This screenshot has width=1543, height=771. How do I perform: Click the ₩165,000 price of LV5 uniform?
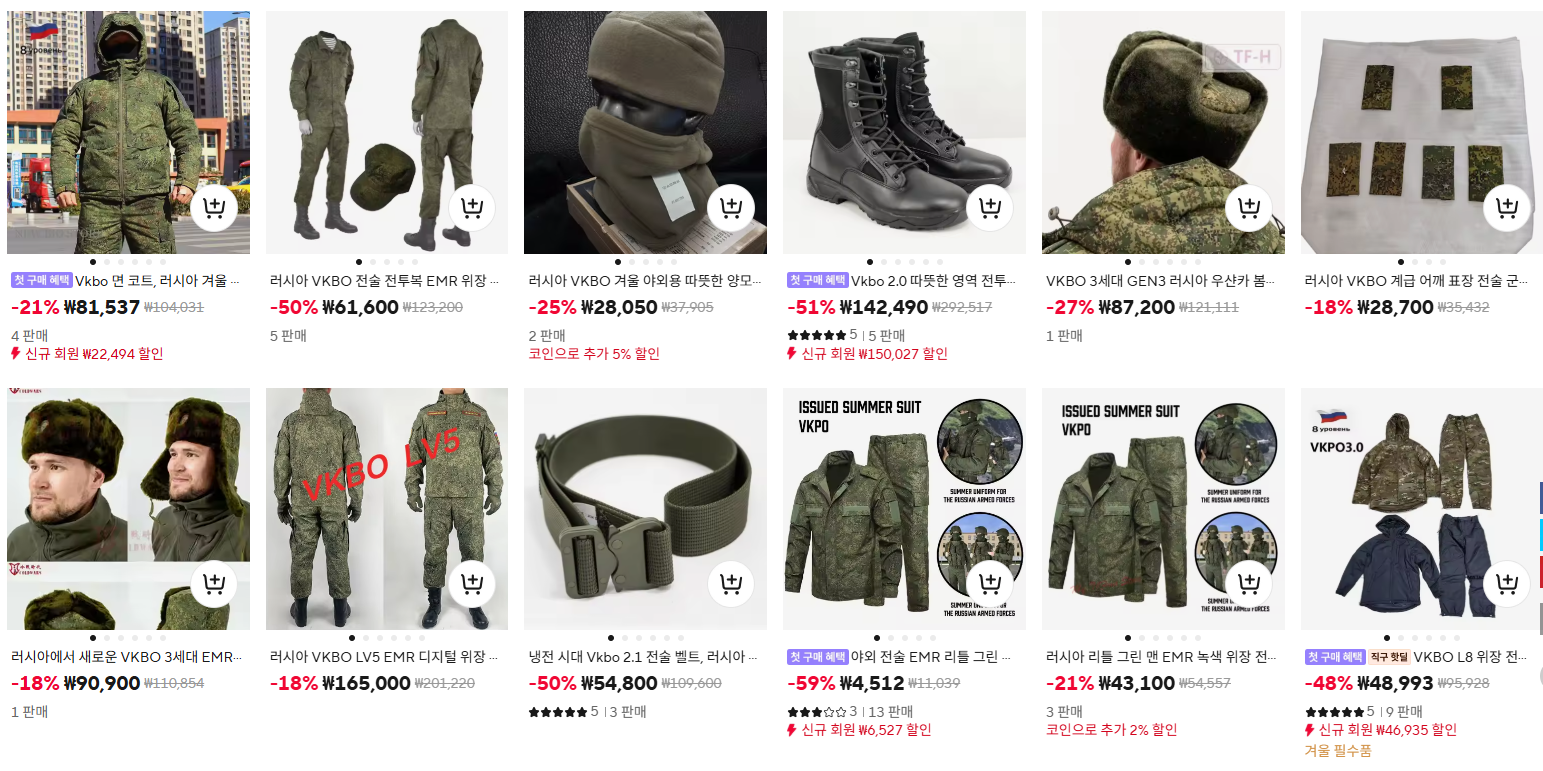pyautogui.click(x=365, y=684)
